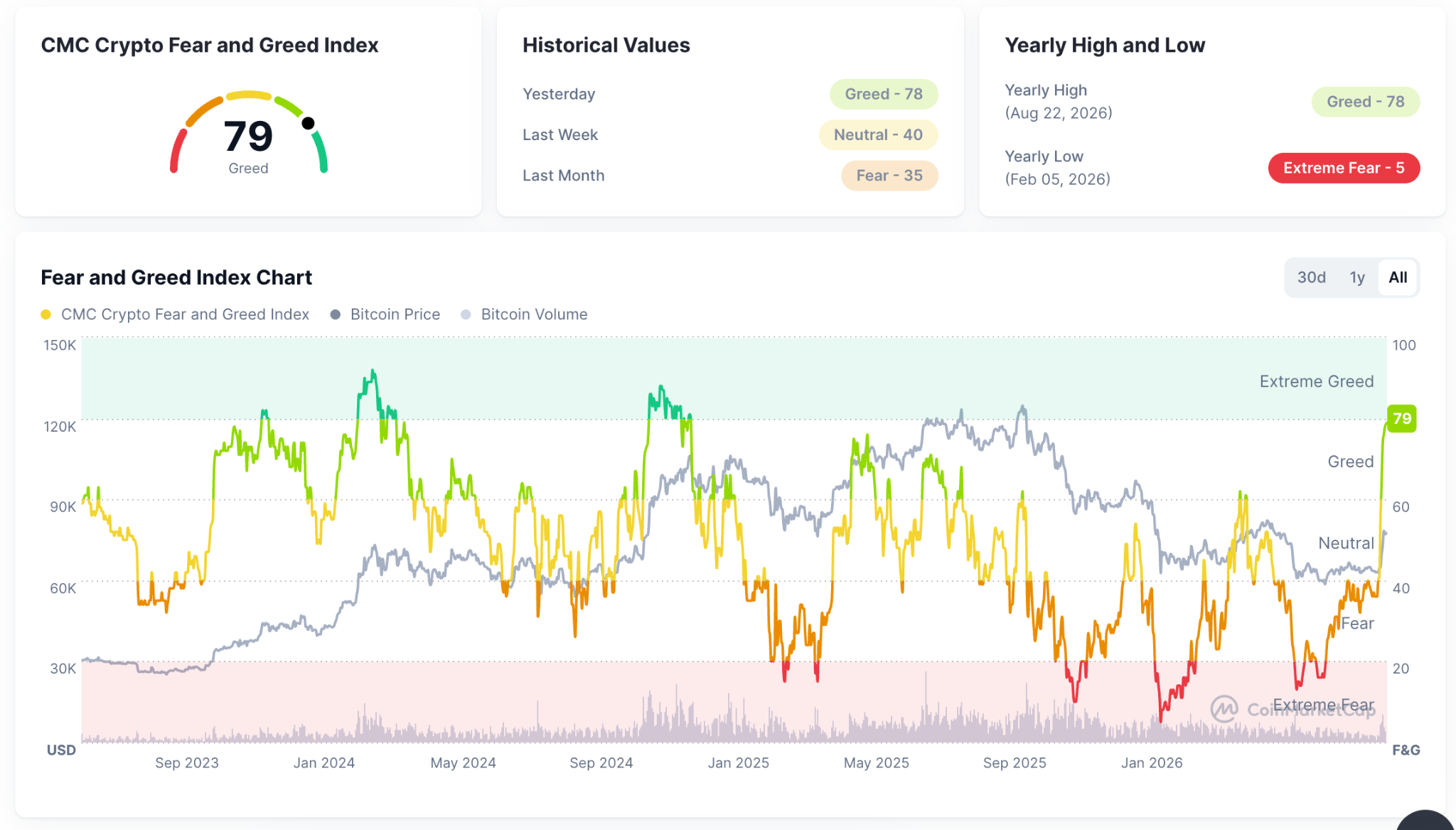Click the F&G axis unit label

(1406, 750)
